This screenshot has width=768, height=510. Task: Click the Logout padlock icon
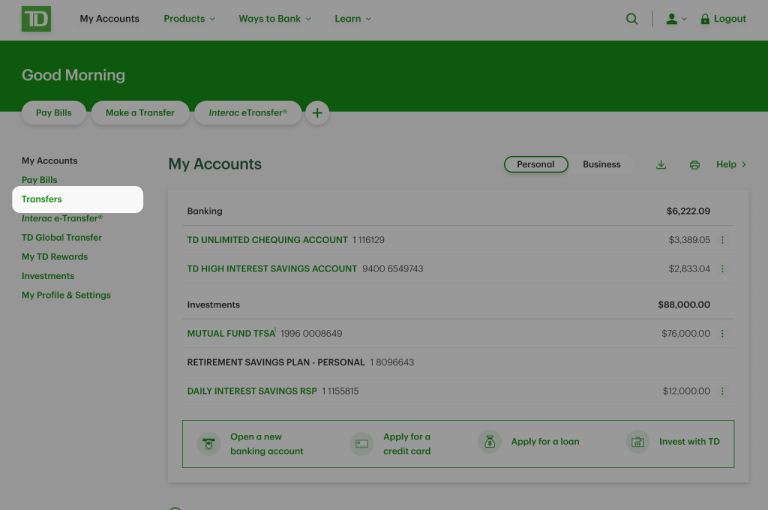705,19
